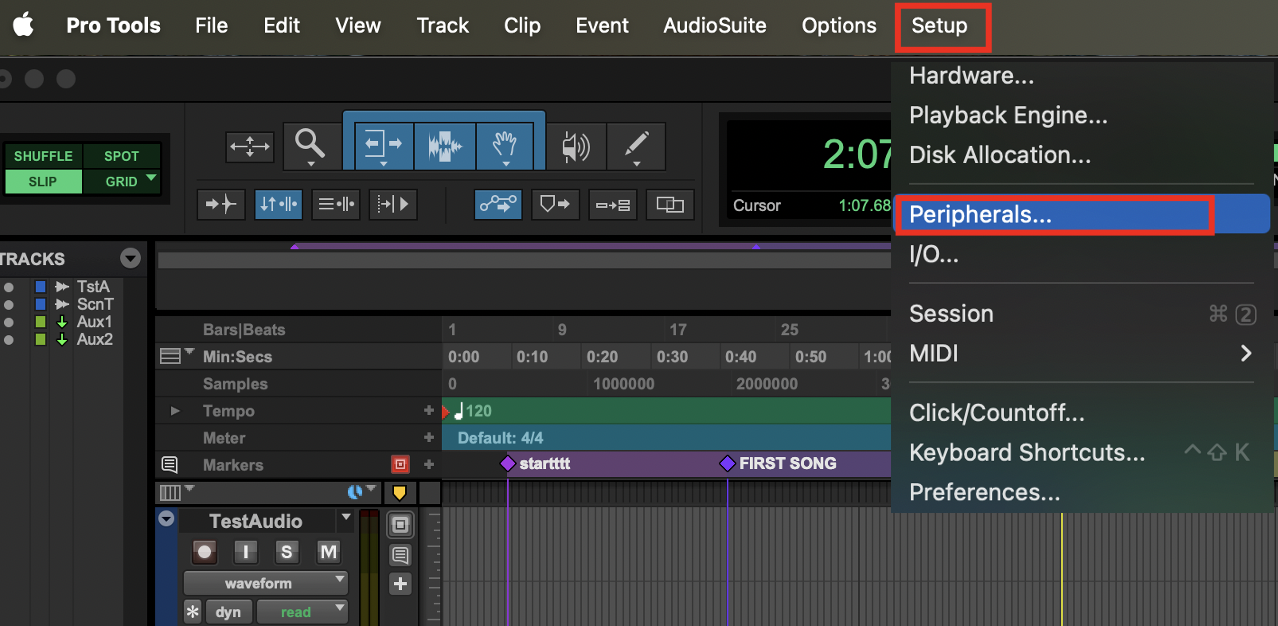The width and height of the screenshot is (1278, 626).
Task: Toggle Aux2 track show/hide dot
Action: click(9, 339)
